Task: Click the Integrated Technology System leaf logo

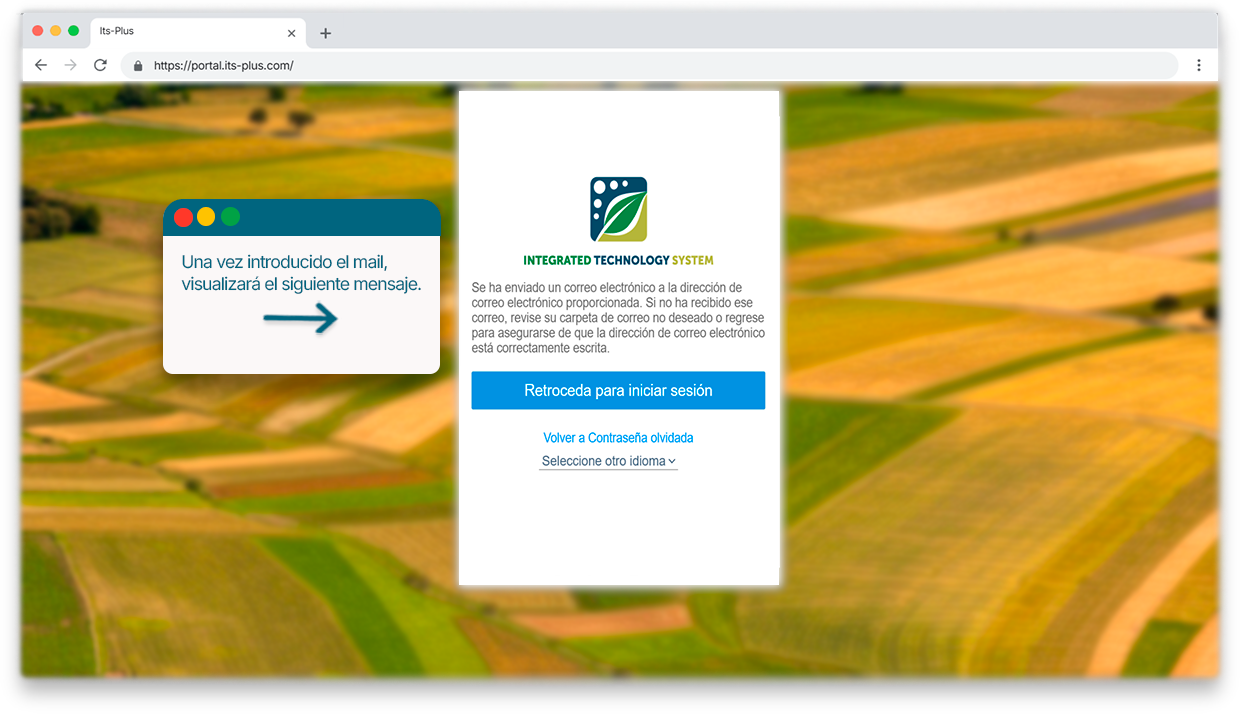Action: [x=618, y=209]
